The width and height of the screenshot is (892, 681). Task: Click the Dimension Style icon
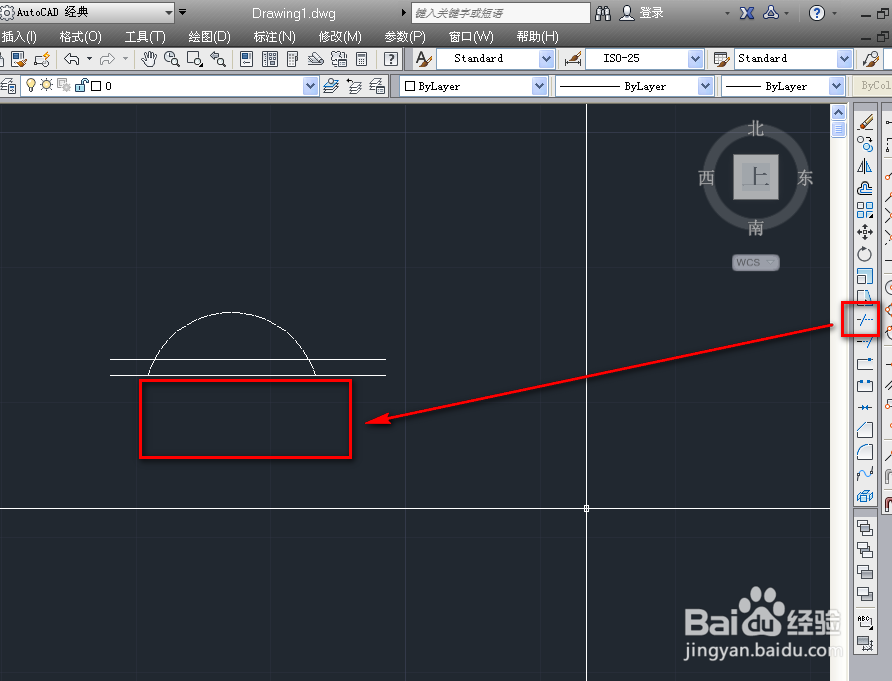pyautogui.click(x=573, y=59)
